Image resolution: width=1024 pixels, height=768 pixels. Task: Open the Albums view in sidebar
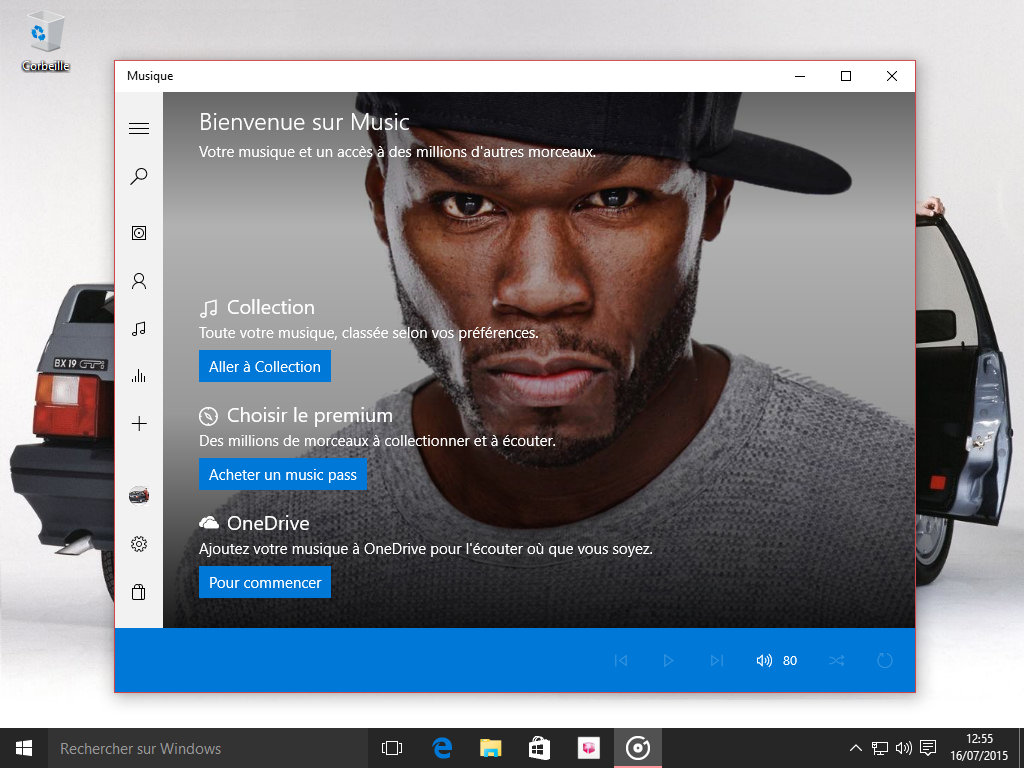(139, 233)
